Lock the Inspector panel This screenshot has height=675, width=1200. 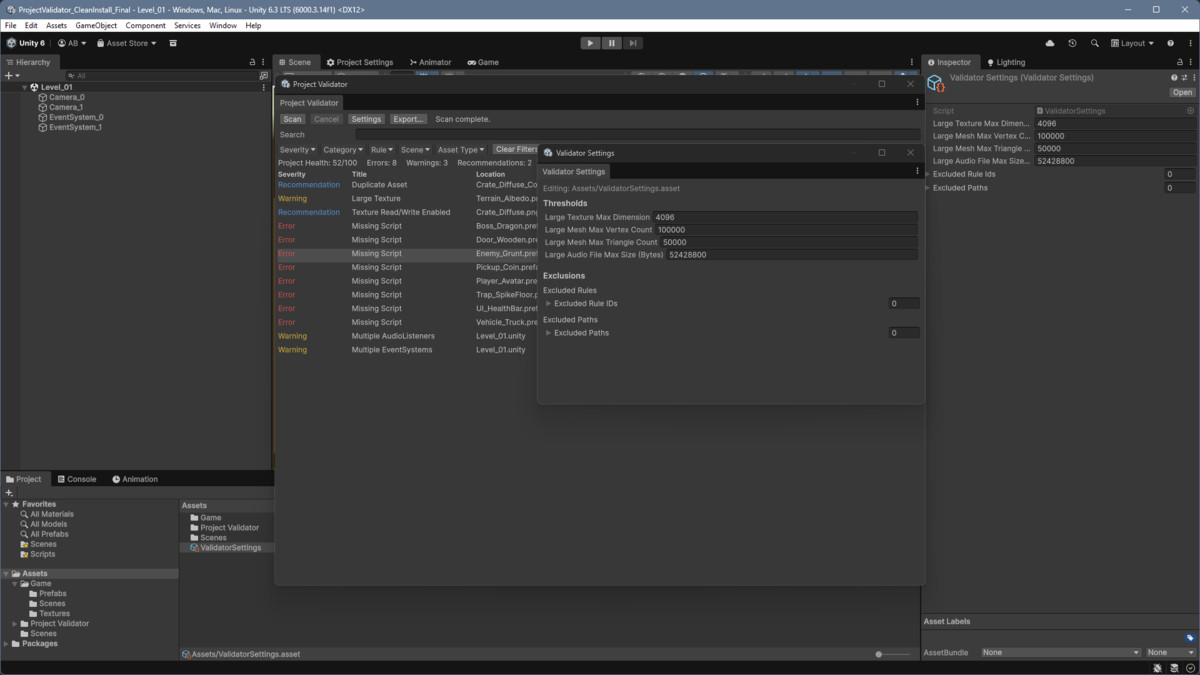pos(1180,62)
